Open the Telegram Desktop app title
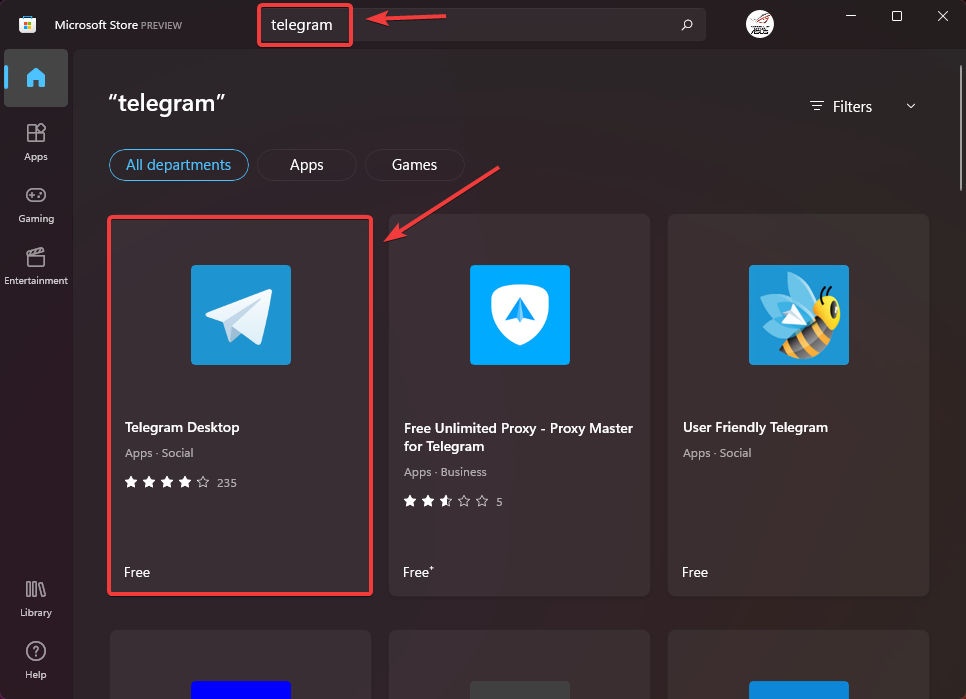 pos(182,427)
